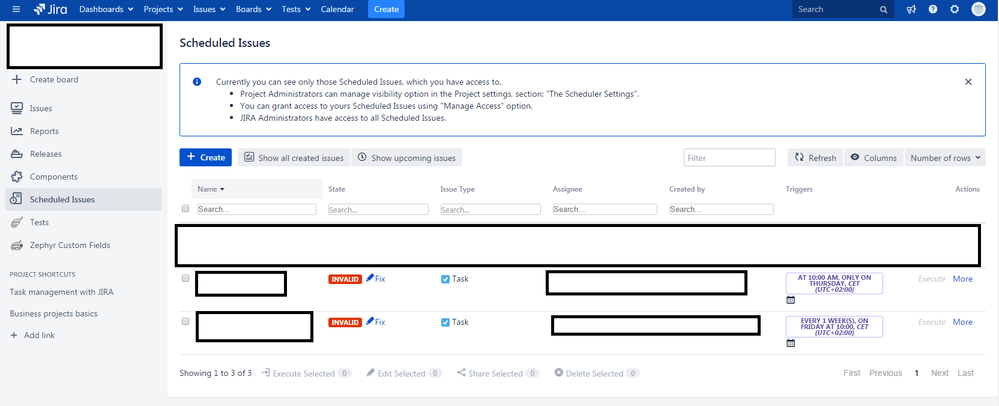Image resolution: width=999 pixels, height=406 pixels.
Task: Open the administration gear icon
Action: (x=954, y=10)
